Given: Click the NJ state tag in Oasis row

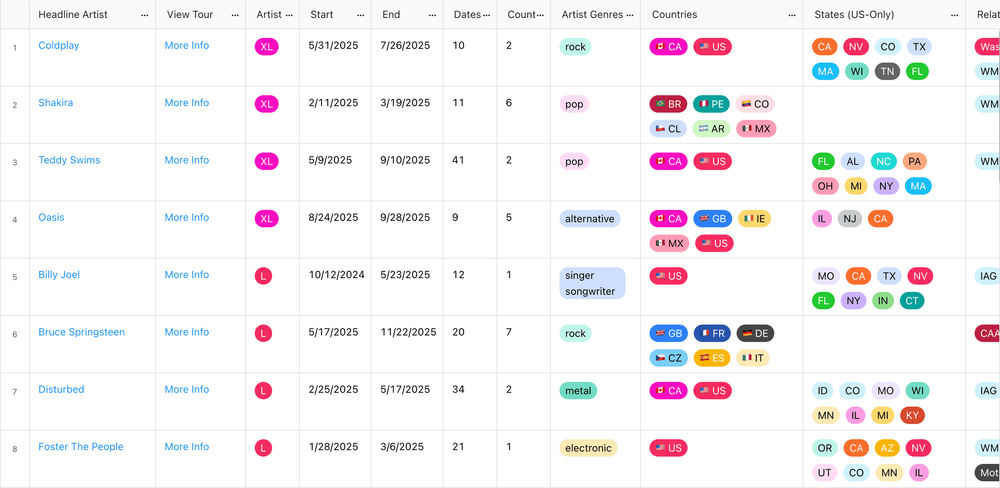Looking at the screenshot, I should coord(849,219).
